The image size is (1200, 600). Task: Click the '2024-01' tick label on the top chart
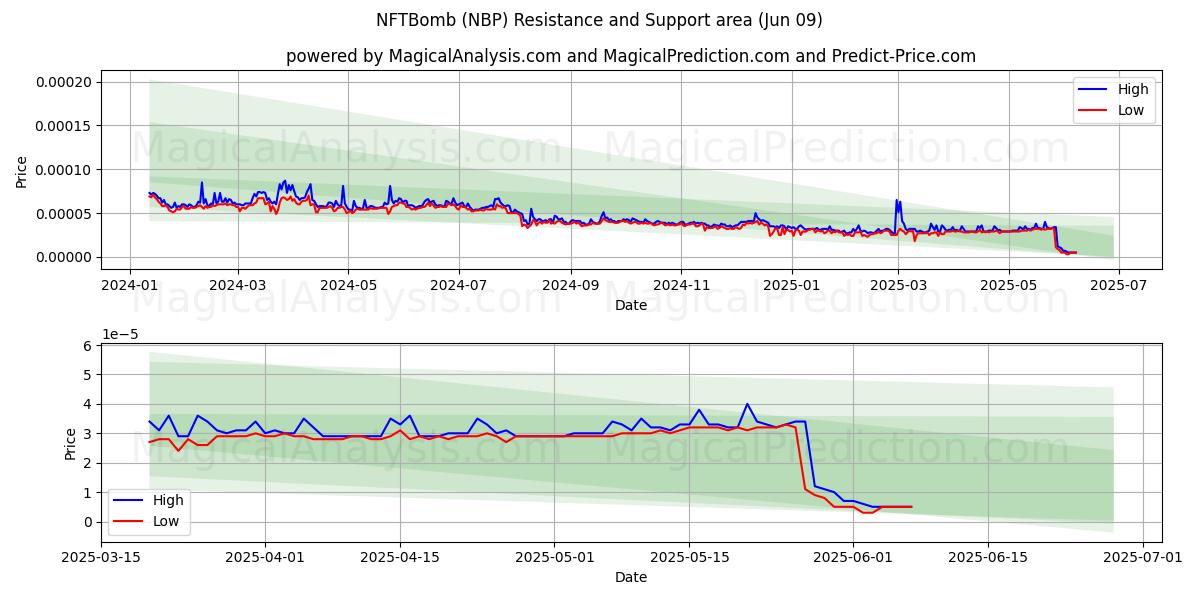(x=130, y=285)
